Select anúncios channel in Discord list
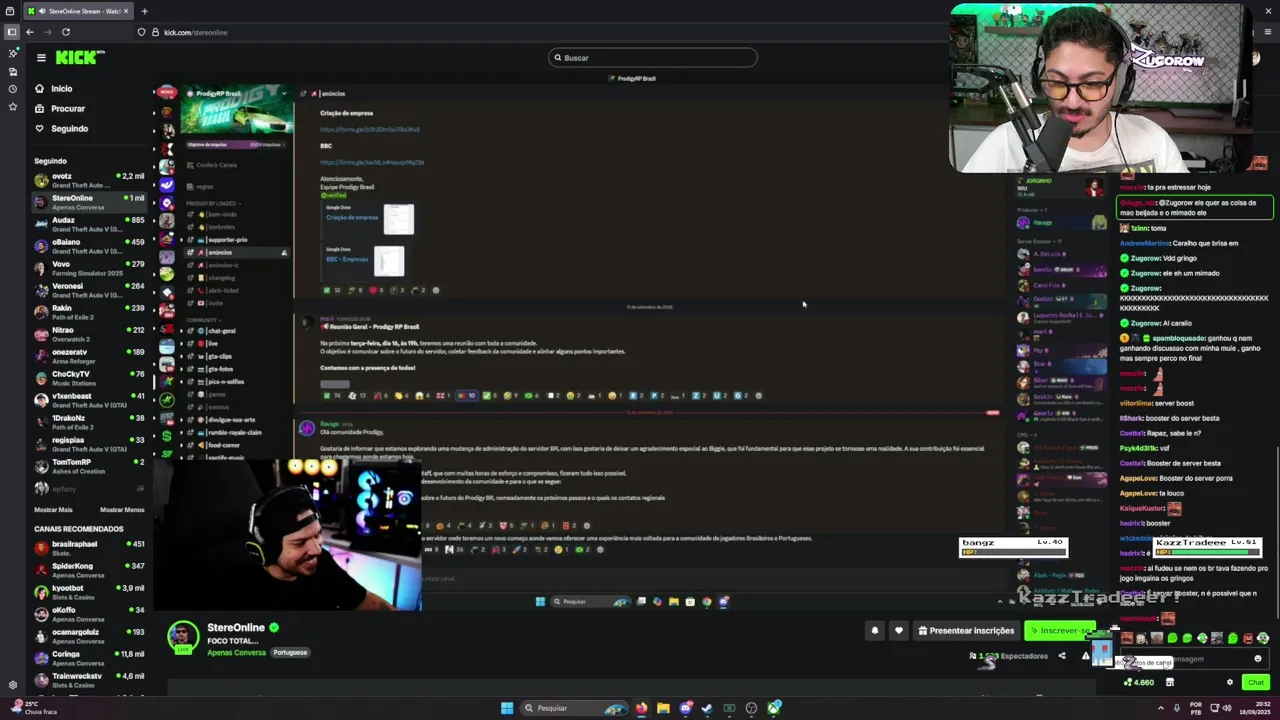This screenshot has height=720, width=1280. [237, 252]
